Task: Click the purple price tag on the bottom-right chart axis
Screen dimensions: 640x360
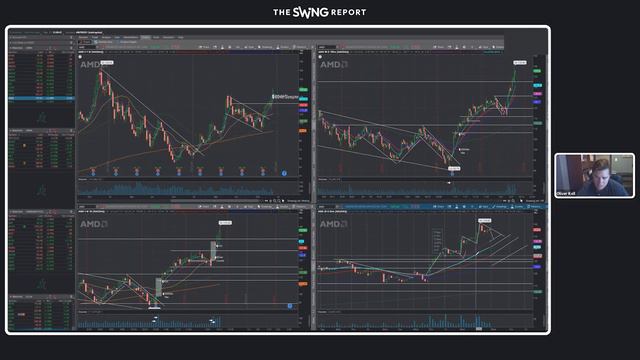Action: [x=537, y=267]
